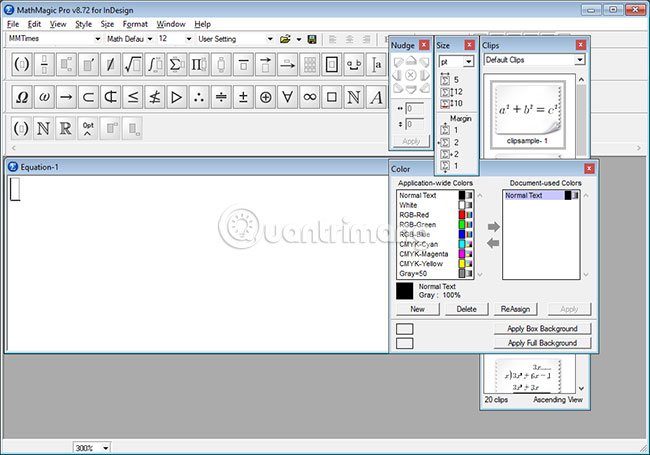Click the box background color swatch
Viewport: 650px width, 455px height.
[405, 329]
